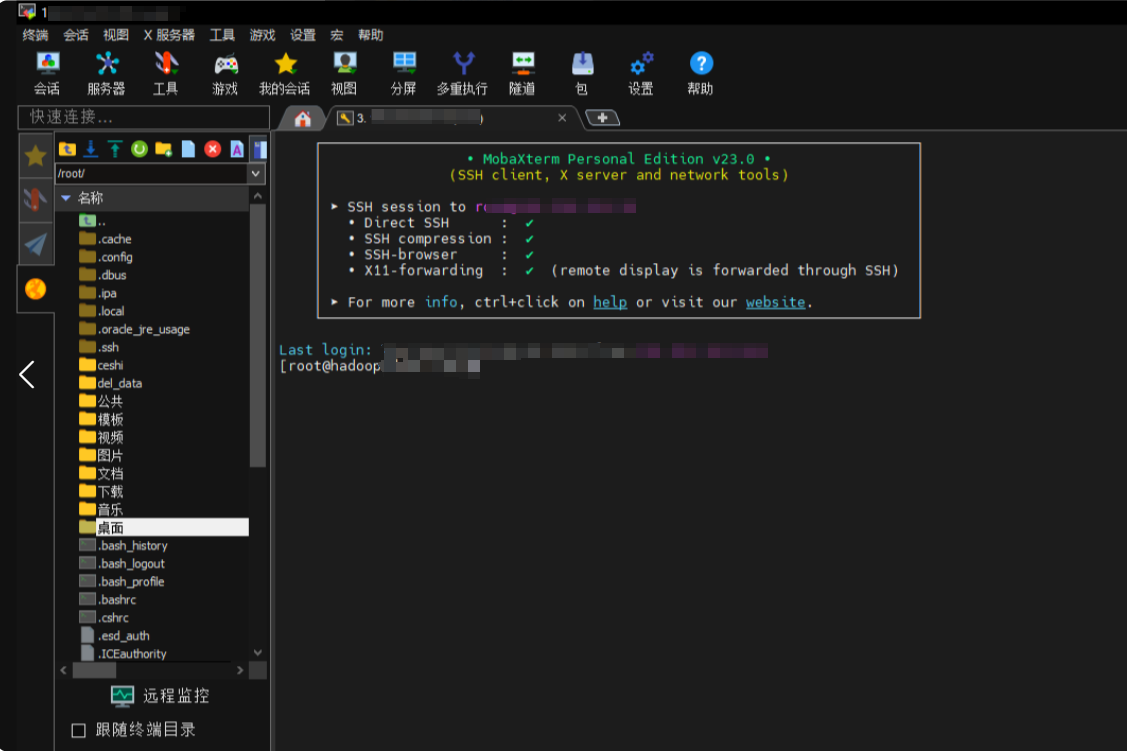Collapse the sidebar with left chevron
This screenshot has width=1127, height=751.
pyautogui.click(x=27, y=374)
